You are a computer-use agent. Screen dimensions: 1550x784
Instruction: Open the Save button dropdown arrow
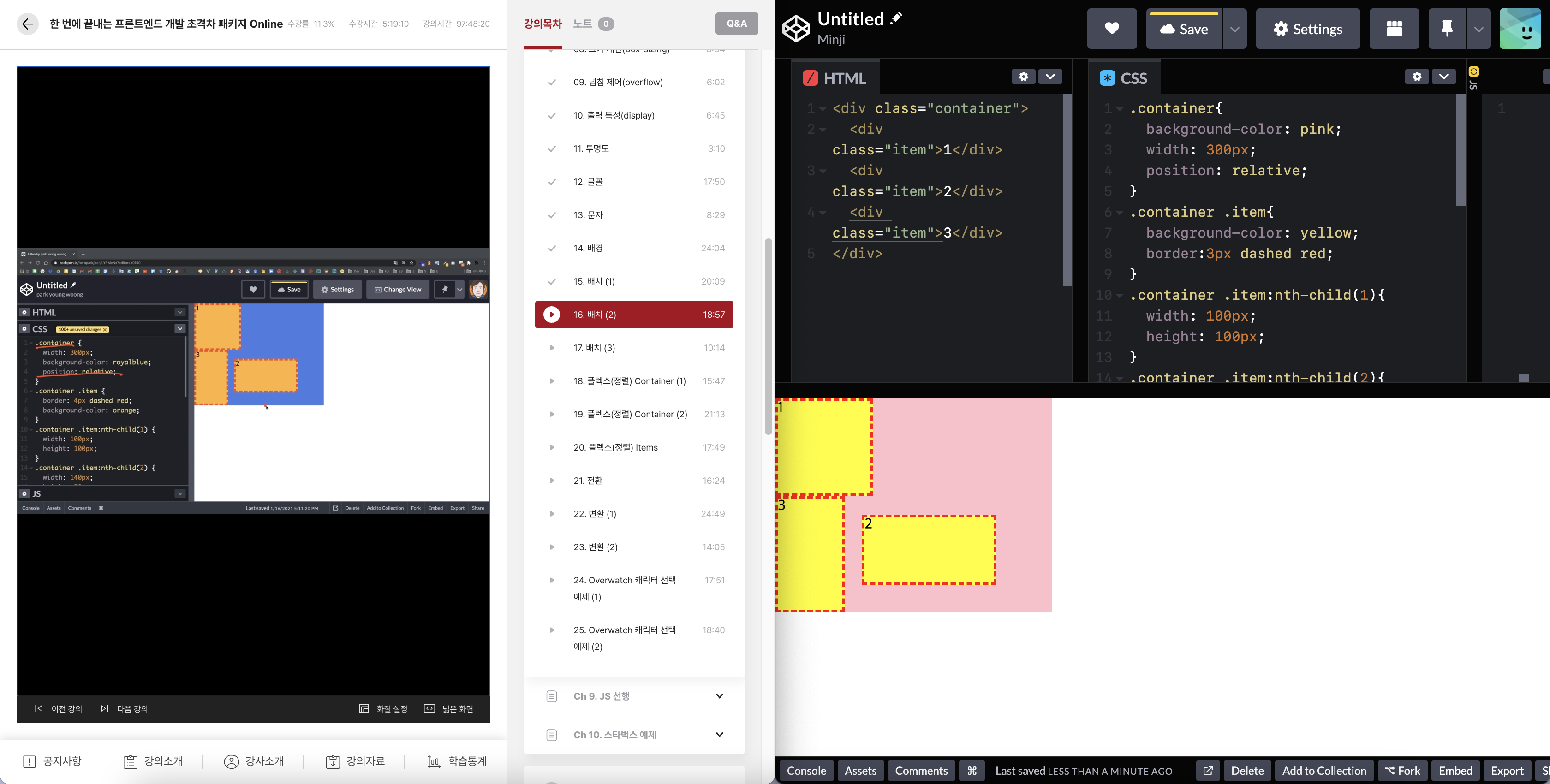pos(1234,29)
